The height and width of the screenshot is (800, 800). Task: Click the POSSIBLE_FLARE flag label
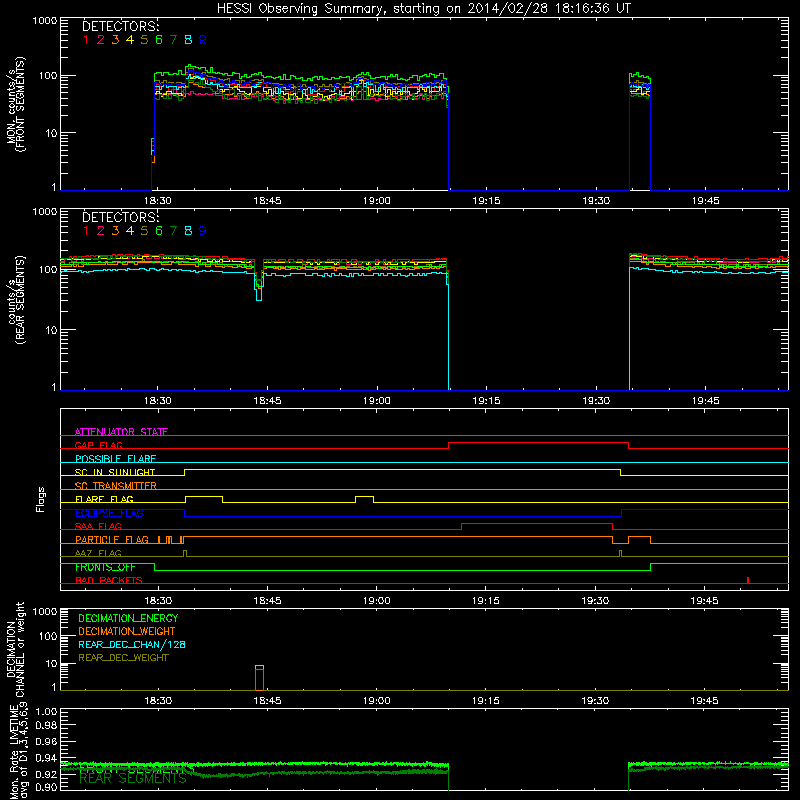115,459
